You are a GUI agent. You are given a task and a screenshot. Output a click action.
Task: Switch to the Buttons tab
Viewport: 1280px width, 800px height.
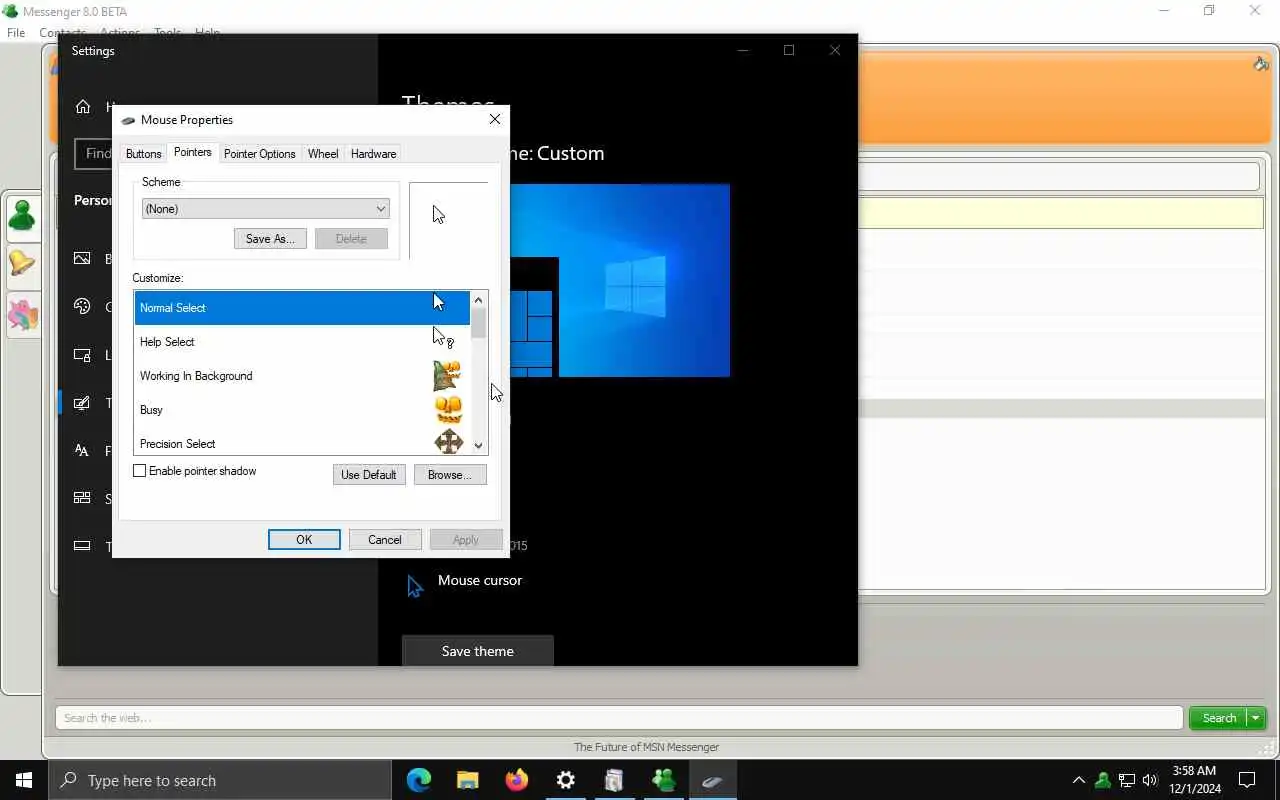coord(143,154)
